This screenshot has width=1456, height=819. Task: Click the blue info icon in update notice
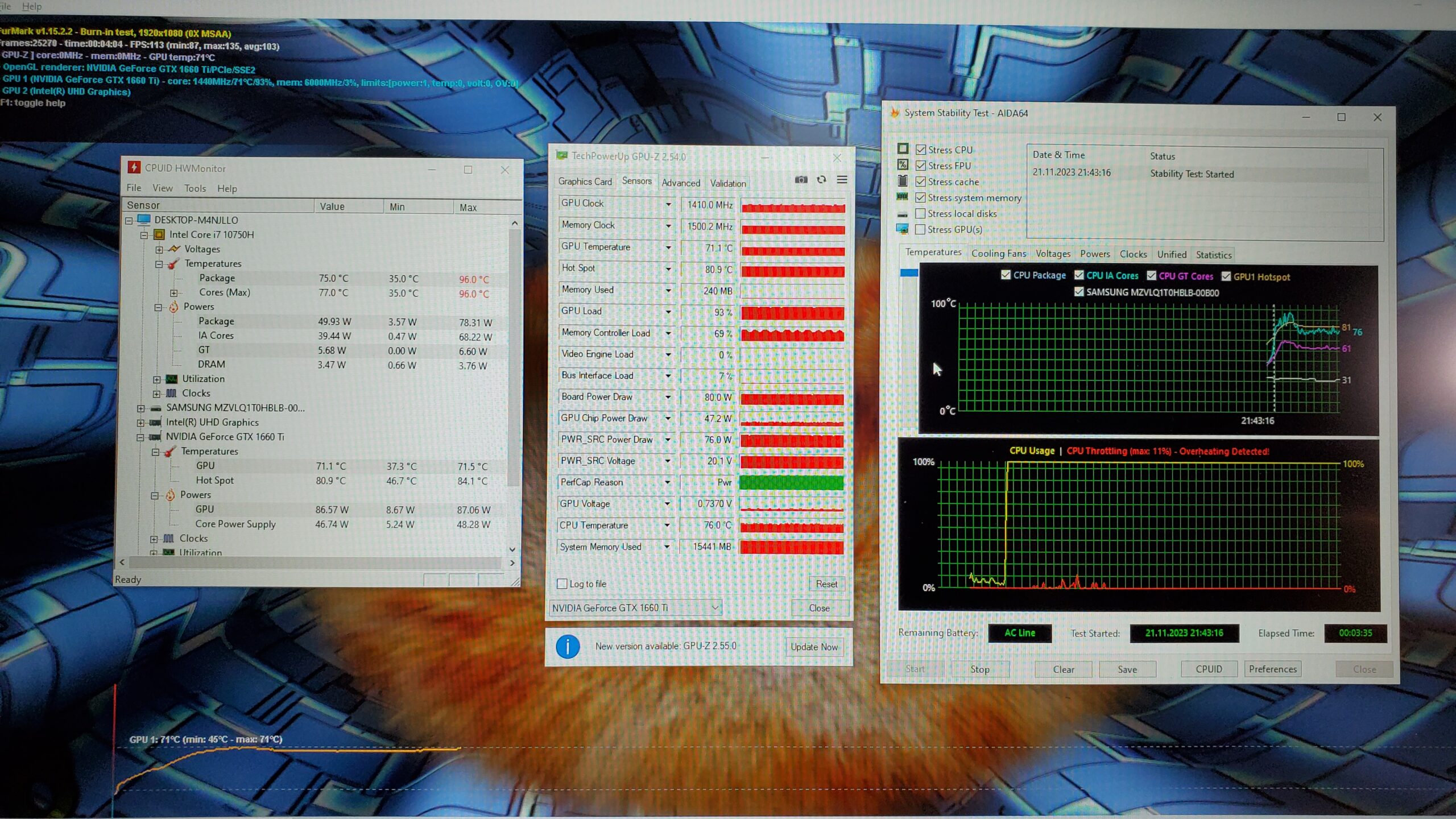pyautogui.click(x=568, y=646)
